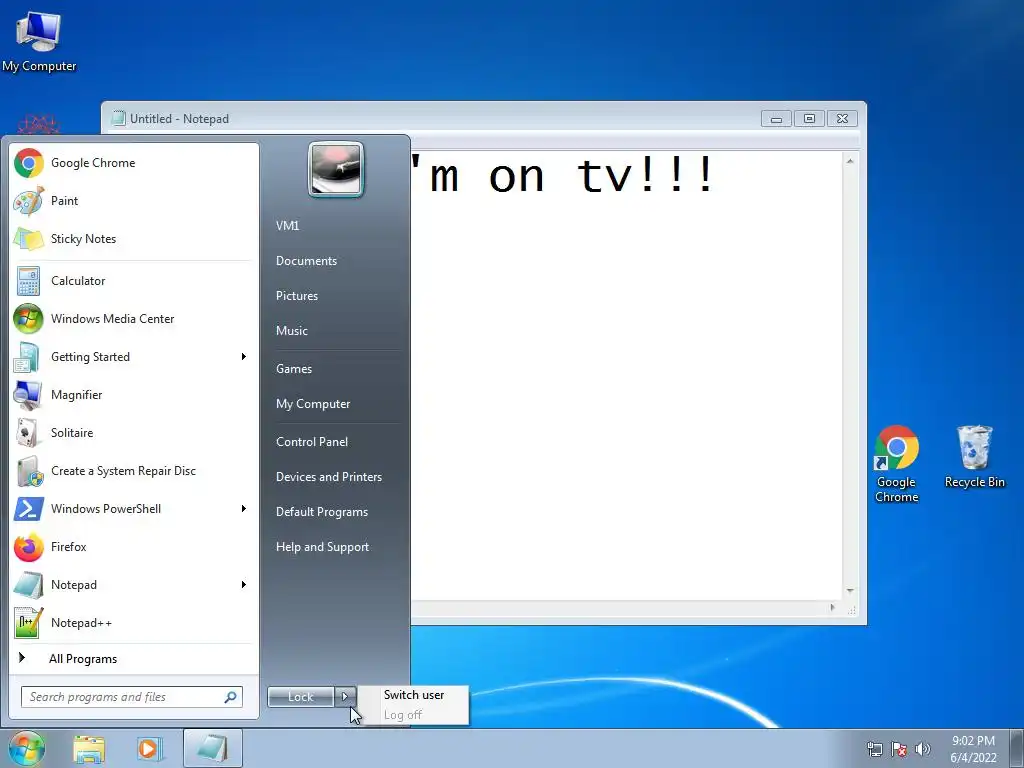The height and width of the screenshot is (768, 1024).
Task: Open Getting Started in Start menu
Action: 133,357
